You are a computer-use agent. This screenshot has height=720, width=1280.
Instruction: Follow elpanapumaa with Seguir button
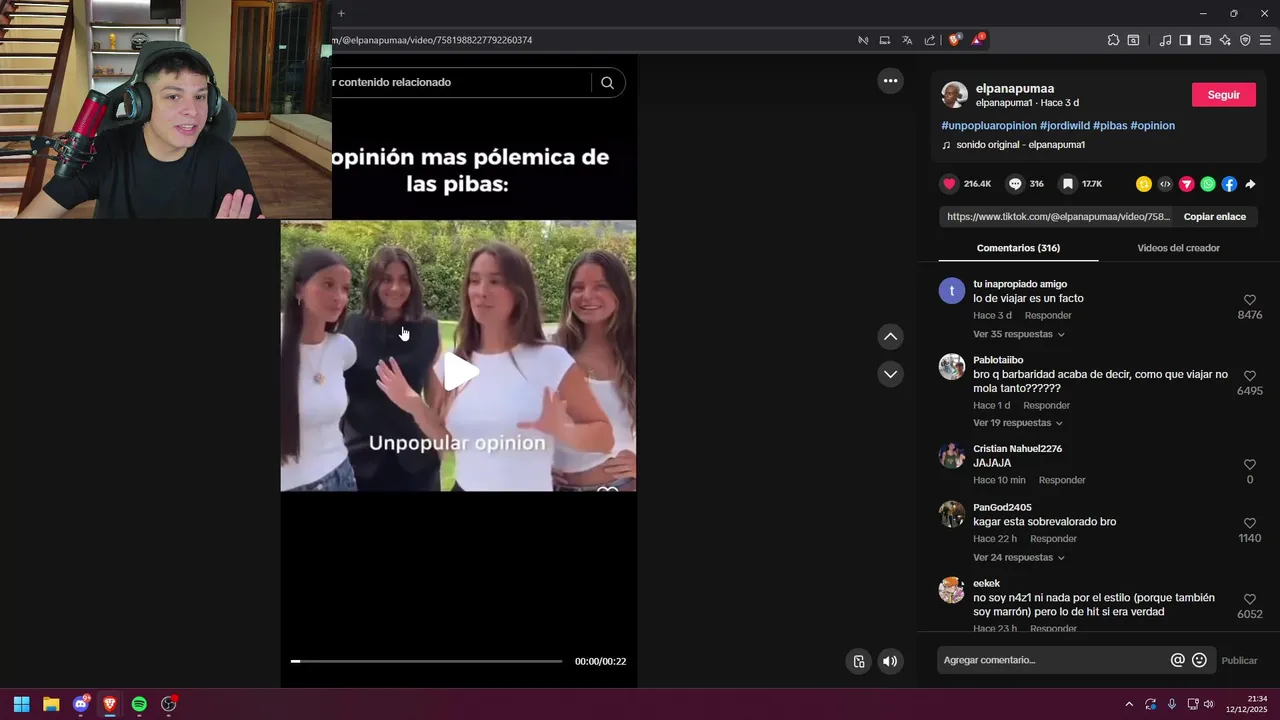point(1224,95)
